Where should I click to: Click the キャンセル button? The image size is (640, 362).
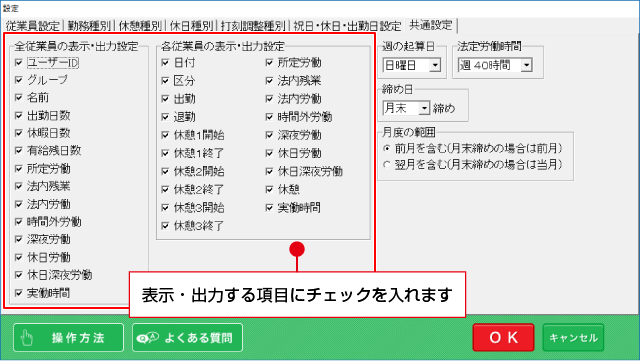(x=573, y=338)
